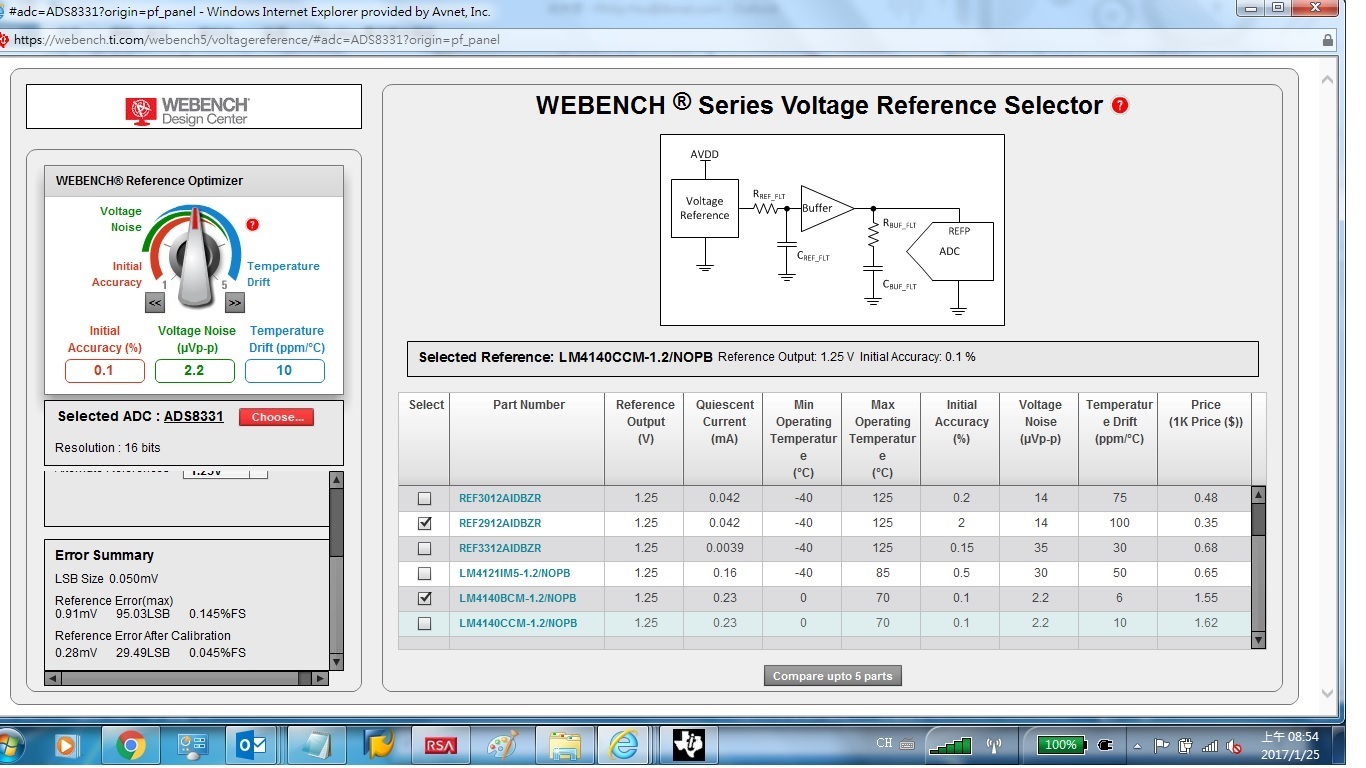This screenshot has height=768, width=1366.
Task: Click the left panel horizontal scrollbar
Action: [187, 678]
